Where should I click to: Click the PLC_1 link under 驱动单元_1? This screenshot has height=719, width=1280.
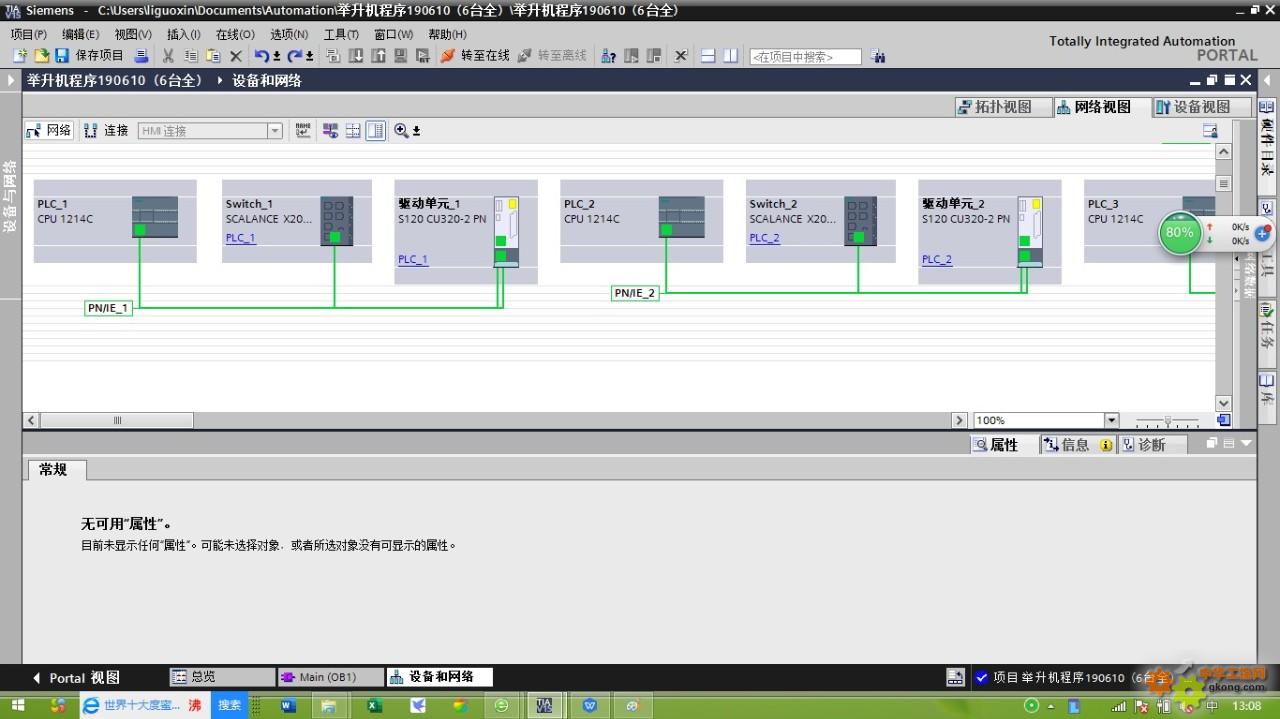click(x=413, y=259)
